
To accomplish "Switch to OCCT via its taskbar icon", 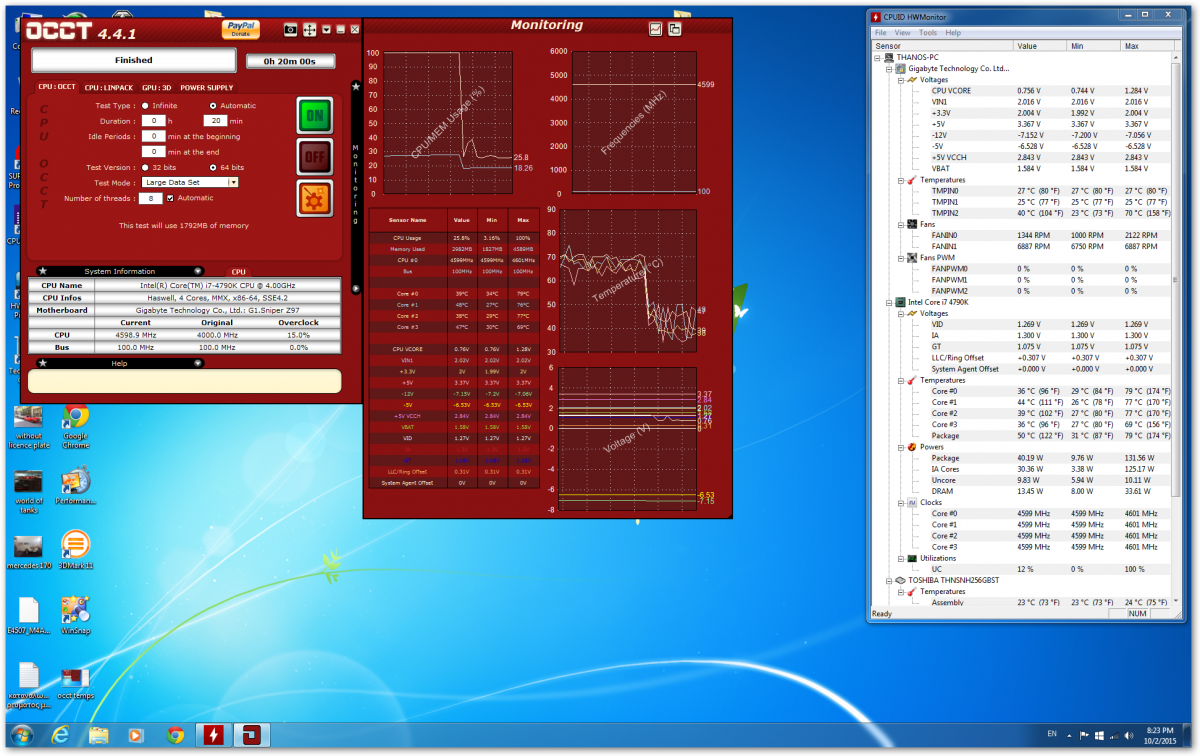I will [250, 736].
